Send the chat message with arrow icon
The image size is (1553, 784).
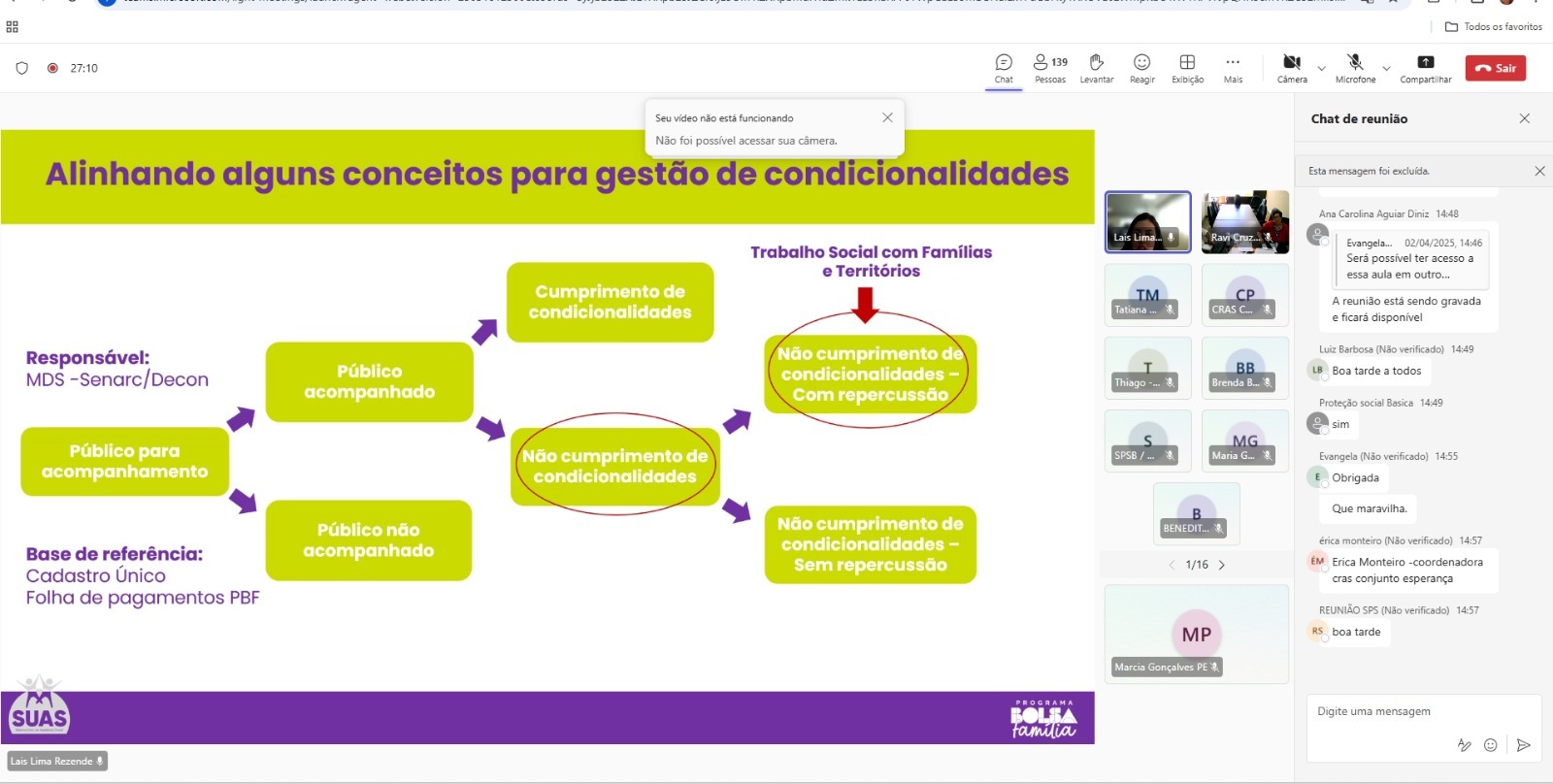pyautogui.click(x=1523, y=745)
